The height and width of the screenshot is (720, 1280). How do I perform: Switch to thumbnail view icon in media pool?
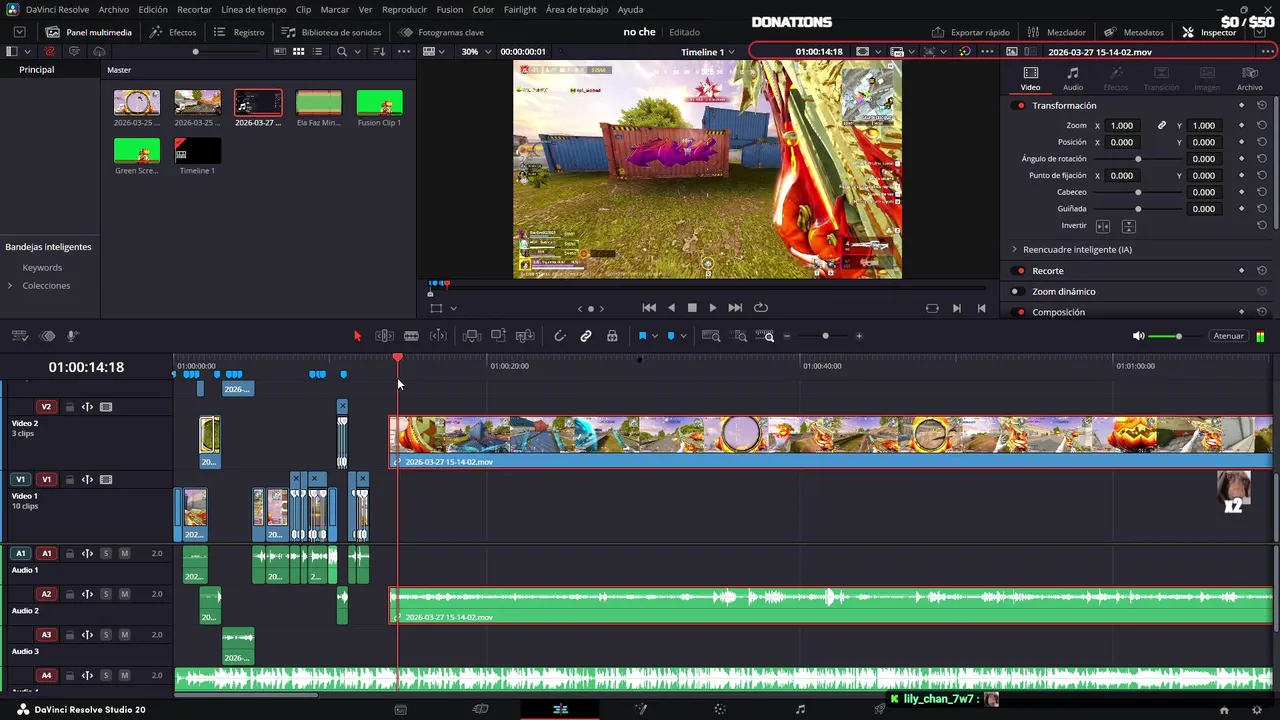(x=299, y=51)
